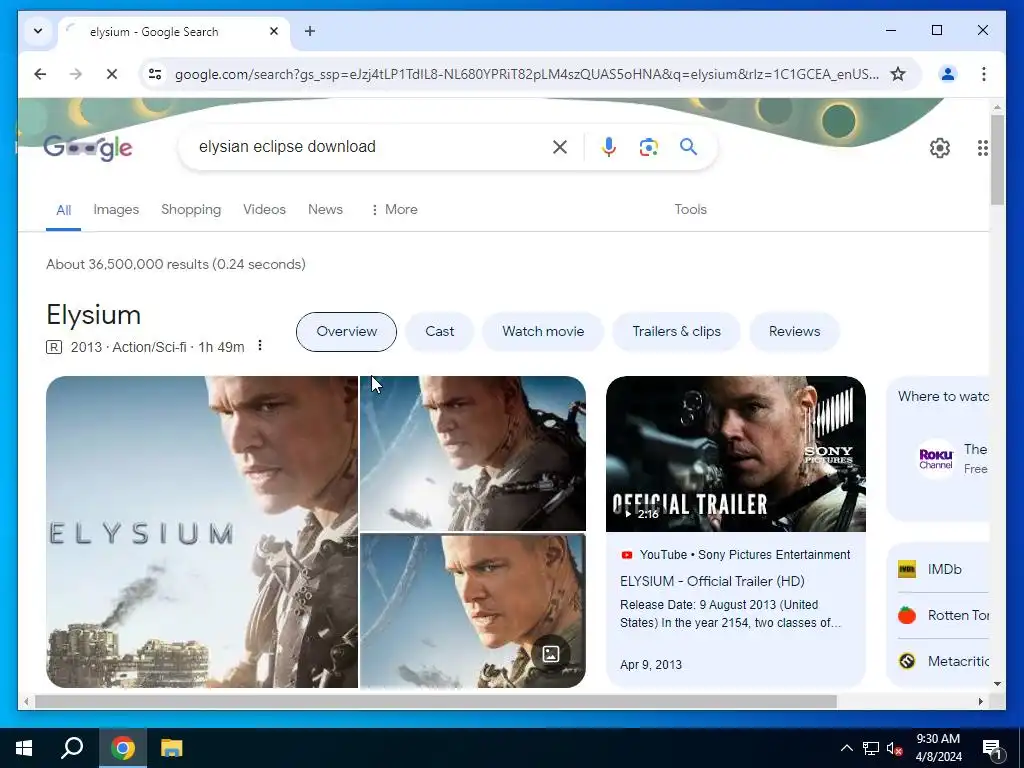Switch to the Videos tab
The height and width of the screenshot is (768, 1024).
[x=264, y=210]
